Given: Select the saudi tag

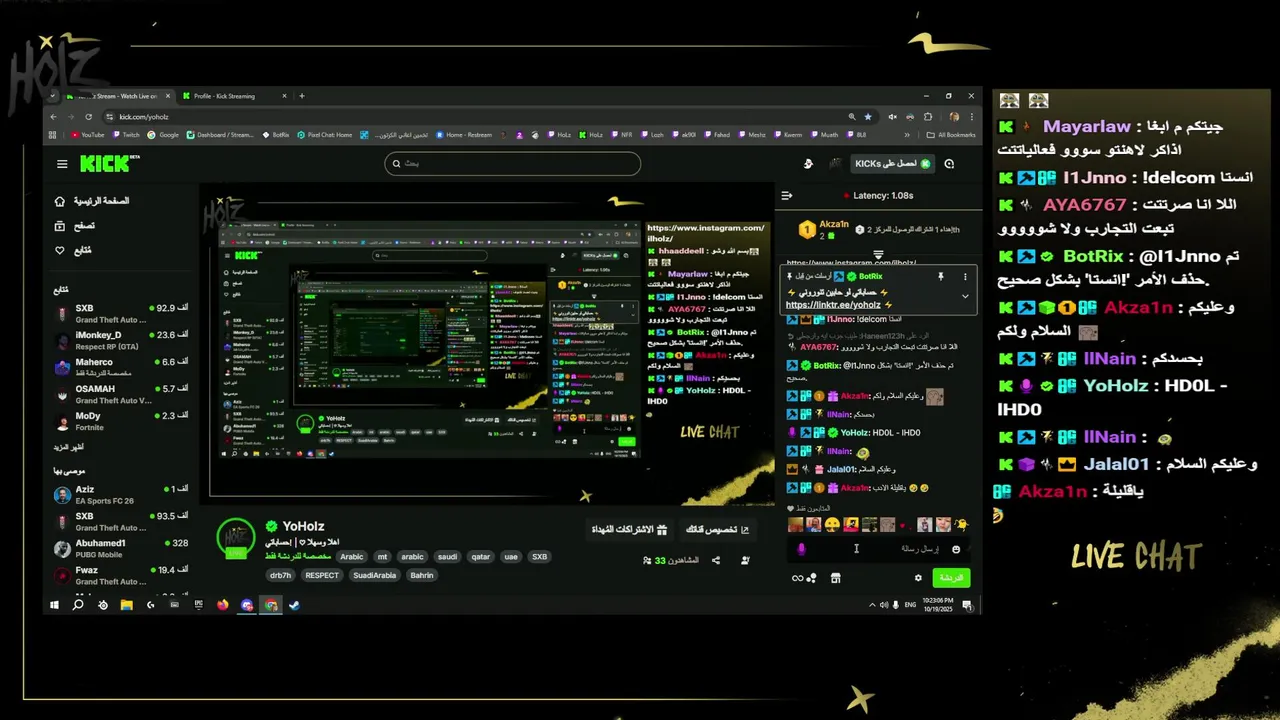Looking at the screenshot, I should 447,557.
